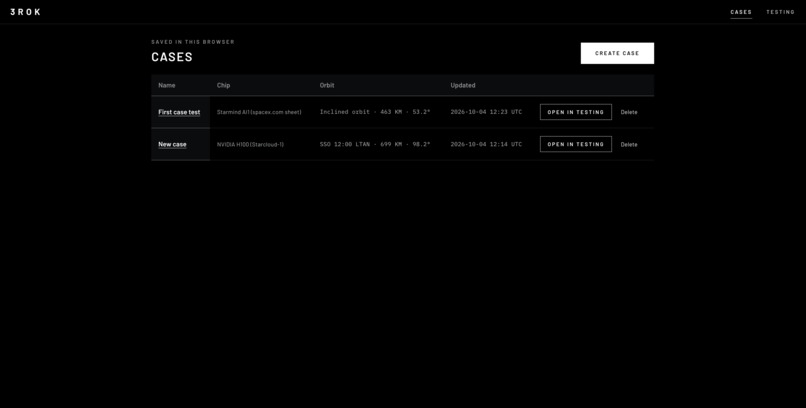Select the 2026-10-04 12:14 UTC timestamp

tap(486, 144)
